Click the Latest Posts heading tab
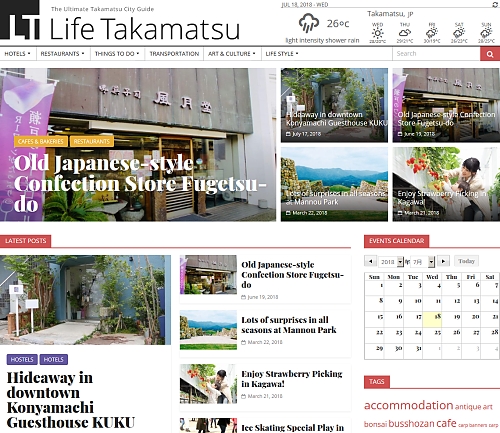 click(26, 241)
